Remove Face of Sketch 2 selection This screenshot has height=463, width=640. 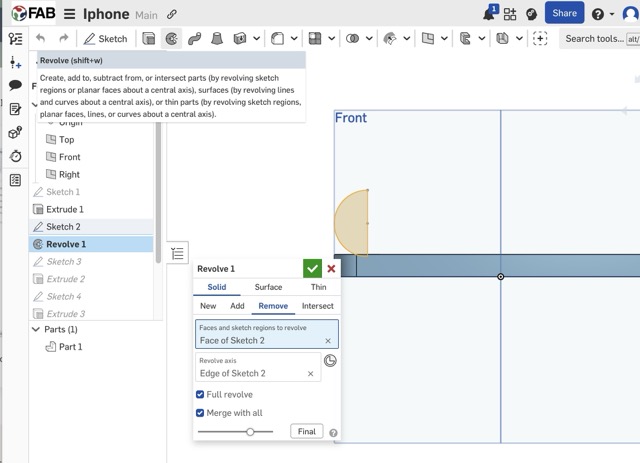click(328, 341)
